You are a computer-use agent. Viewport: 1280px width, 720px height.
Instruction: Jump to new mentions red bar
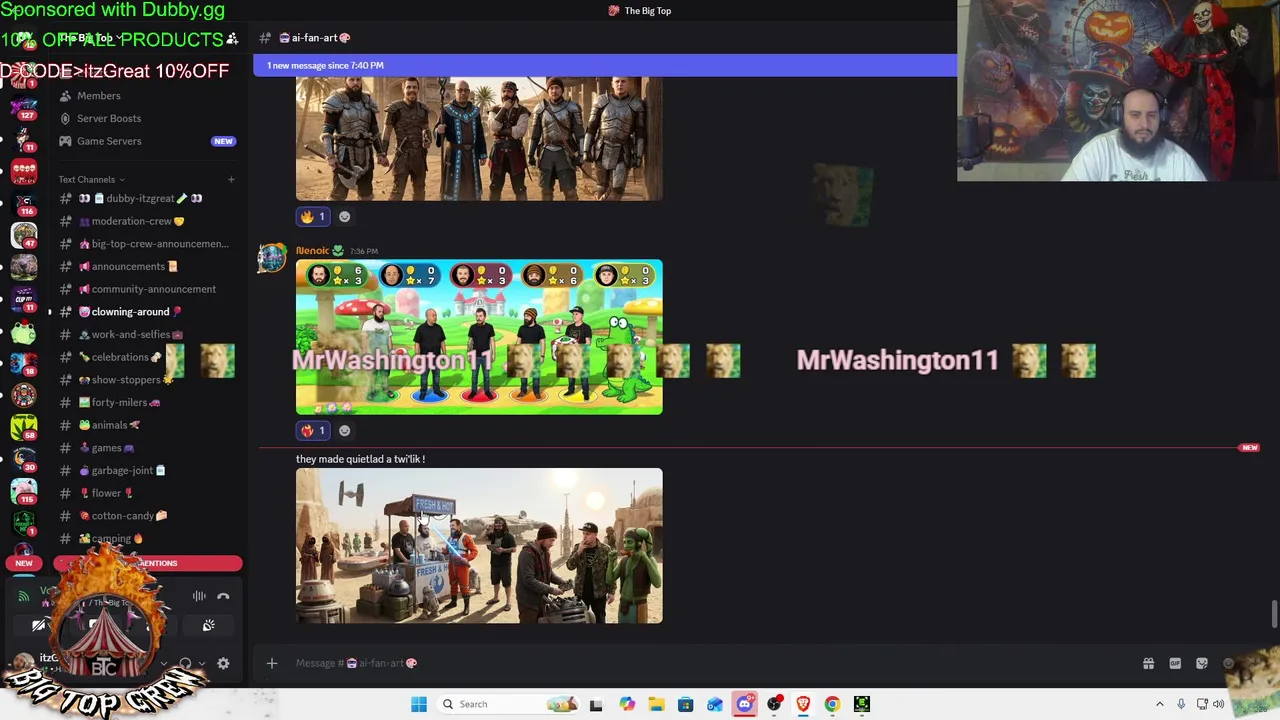(148, 563)
